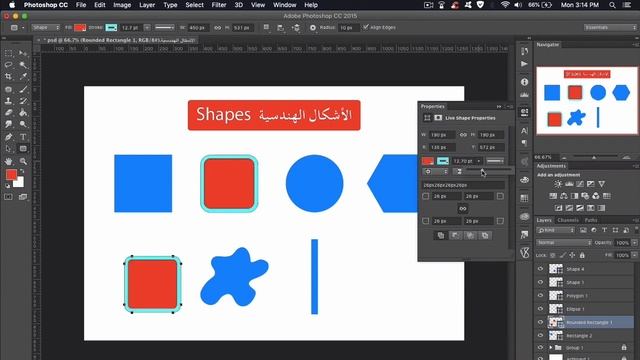Select the Eyedropper tool
This screenshot has height=360, width=640.
pos(23,76)
